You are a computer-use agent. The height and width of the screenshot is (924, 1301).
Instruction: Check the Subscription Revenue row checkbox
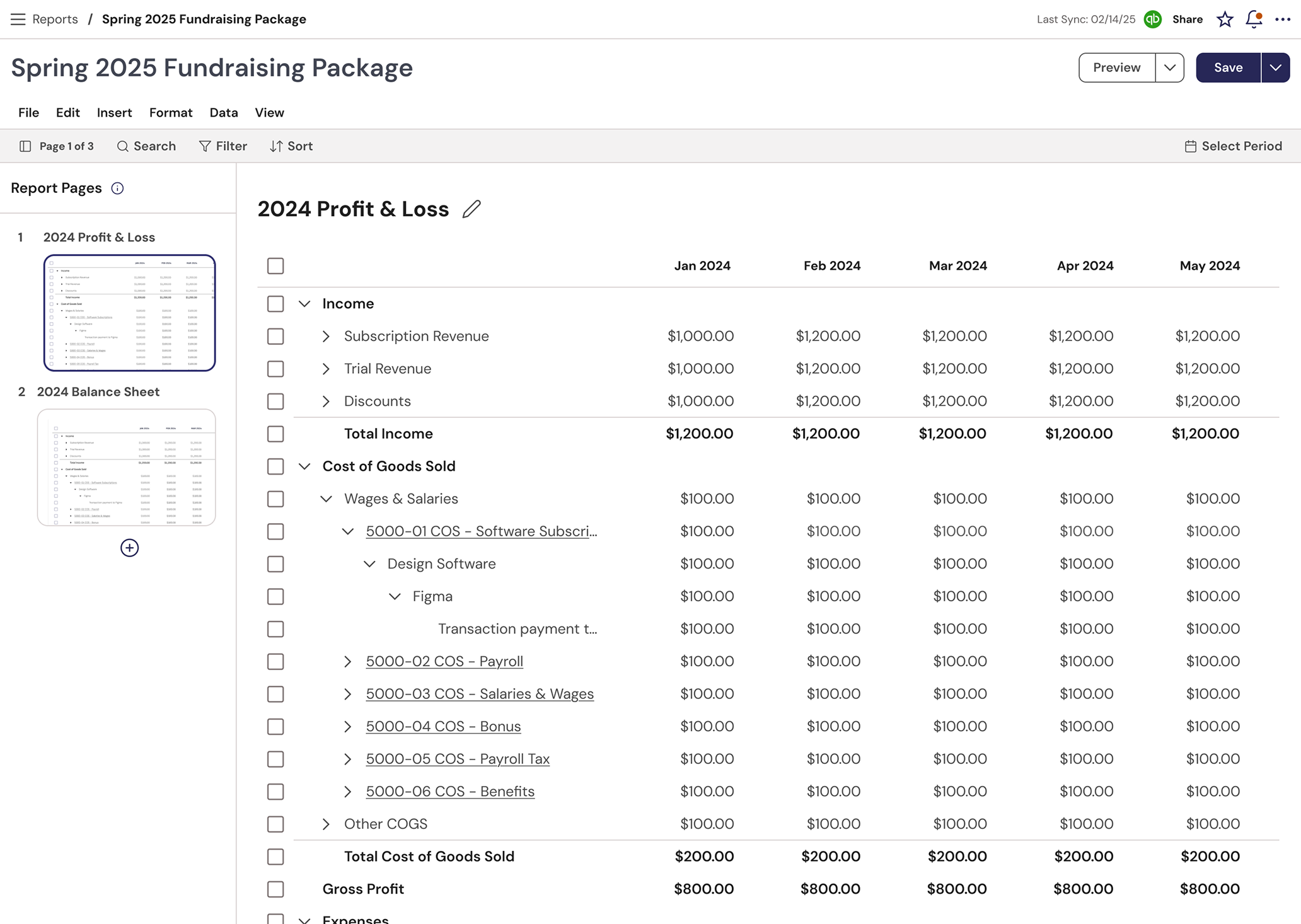[x=275, y=336]
